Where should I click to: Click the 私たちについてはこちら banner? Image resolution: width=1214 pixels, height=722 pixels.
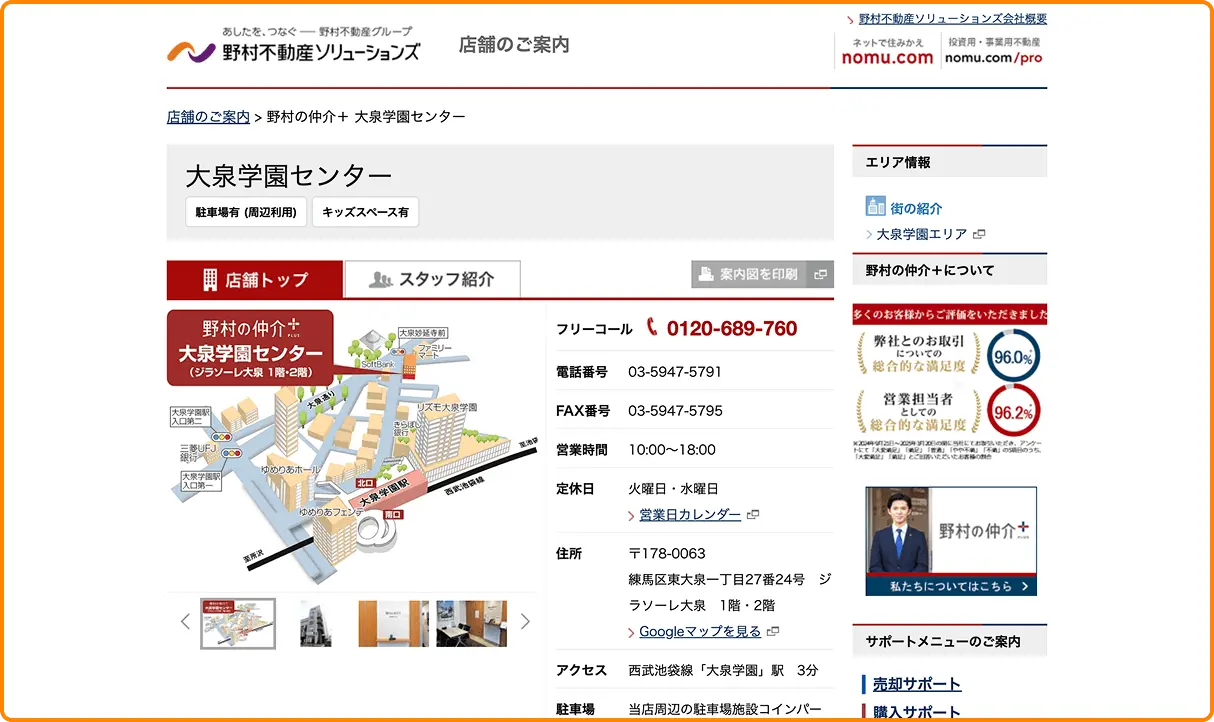pyautogui.click(x=950, y=585)
